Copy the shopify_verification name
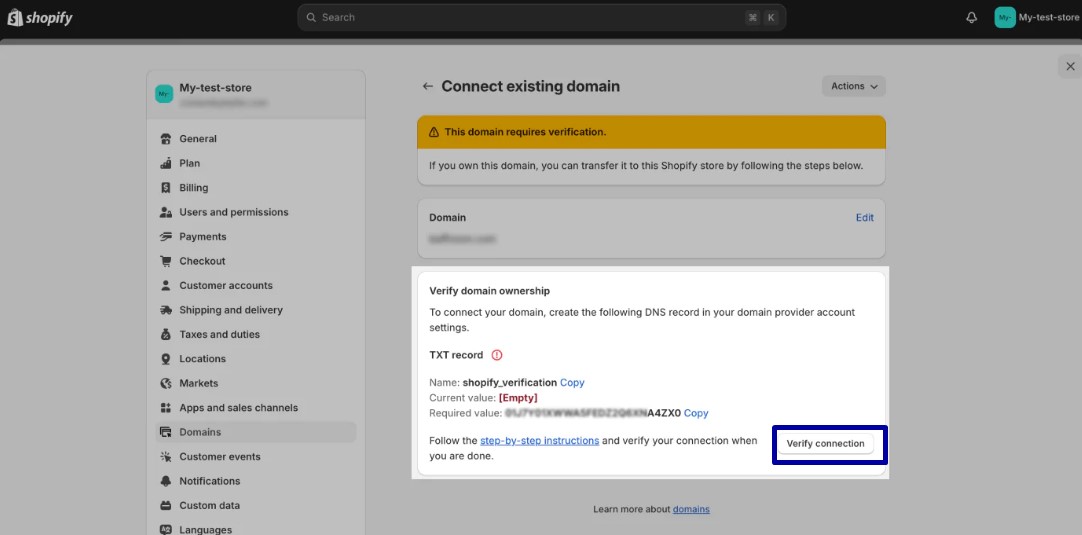The image size is (1082, 535). pyautogui.click(x=572, y=382)
